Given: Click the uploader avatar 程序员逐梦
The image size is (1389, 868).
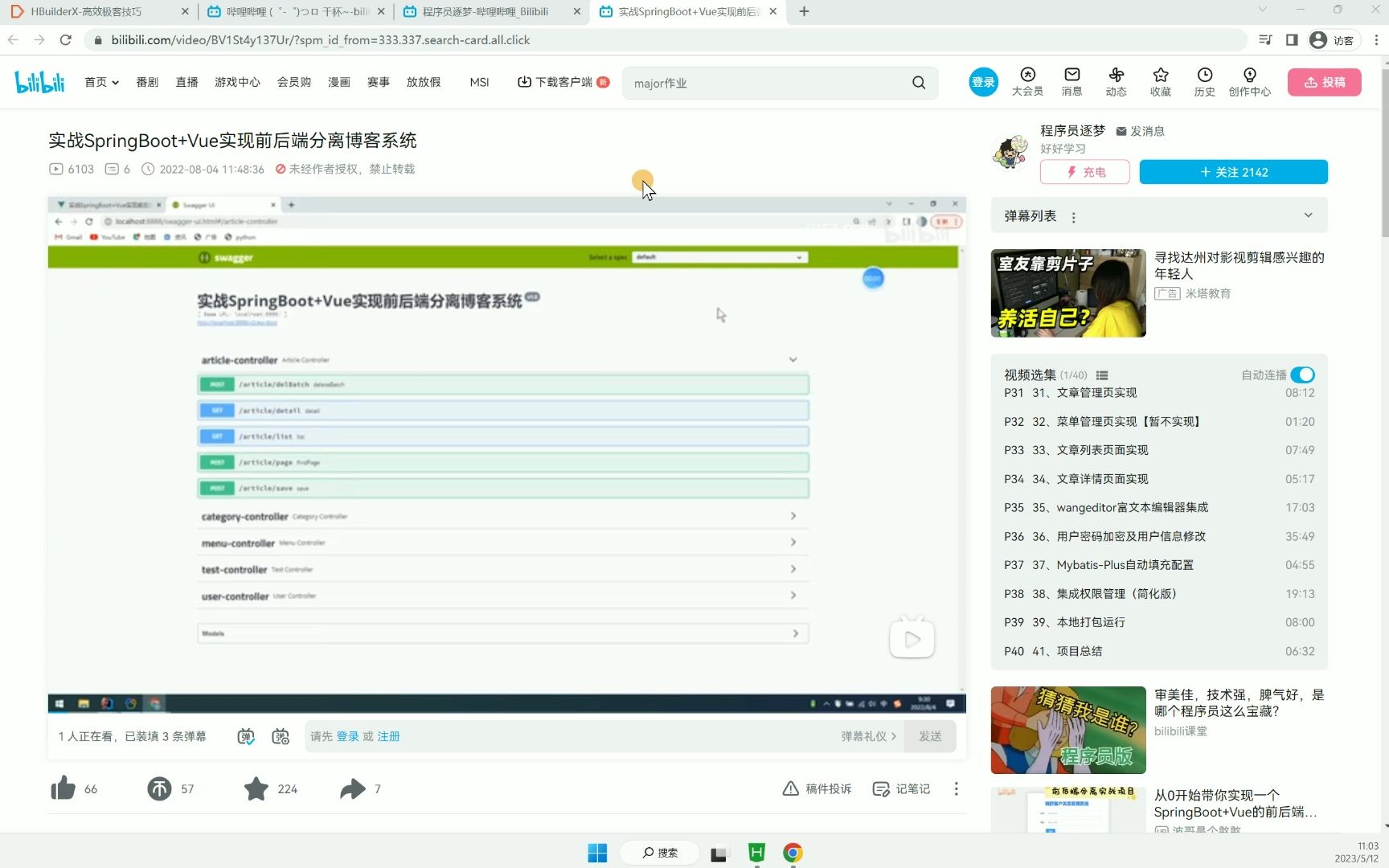Looking at the screenshot, I should point(1010,151).
